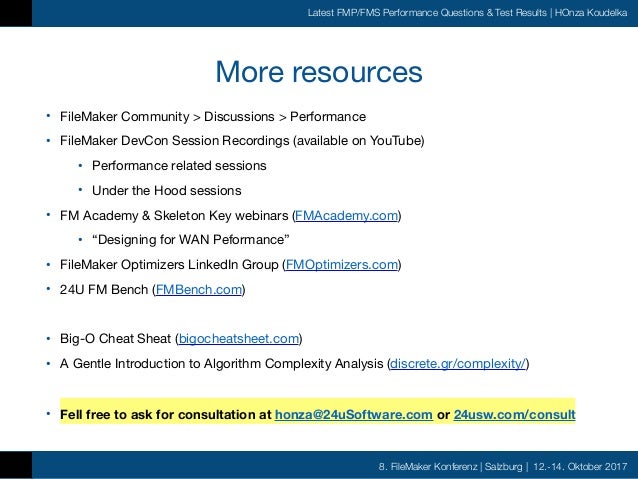638x479 pixels.
Task: Open the discrete.gr/complexity/ link
Action: tap(458, 363)
